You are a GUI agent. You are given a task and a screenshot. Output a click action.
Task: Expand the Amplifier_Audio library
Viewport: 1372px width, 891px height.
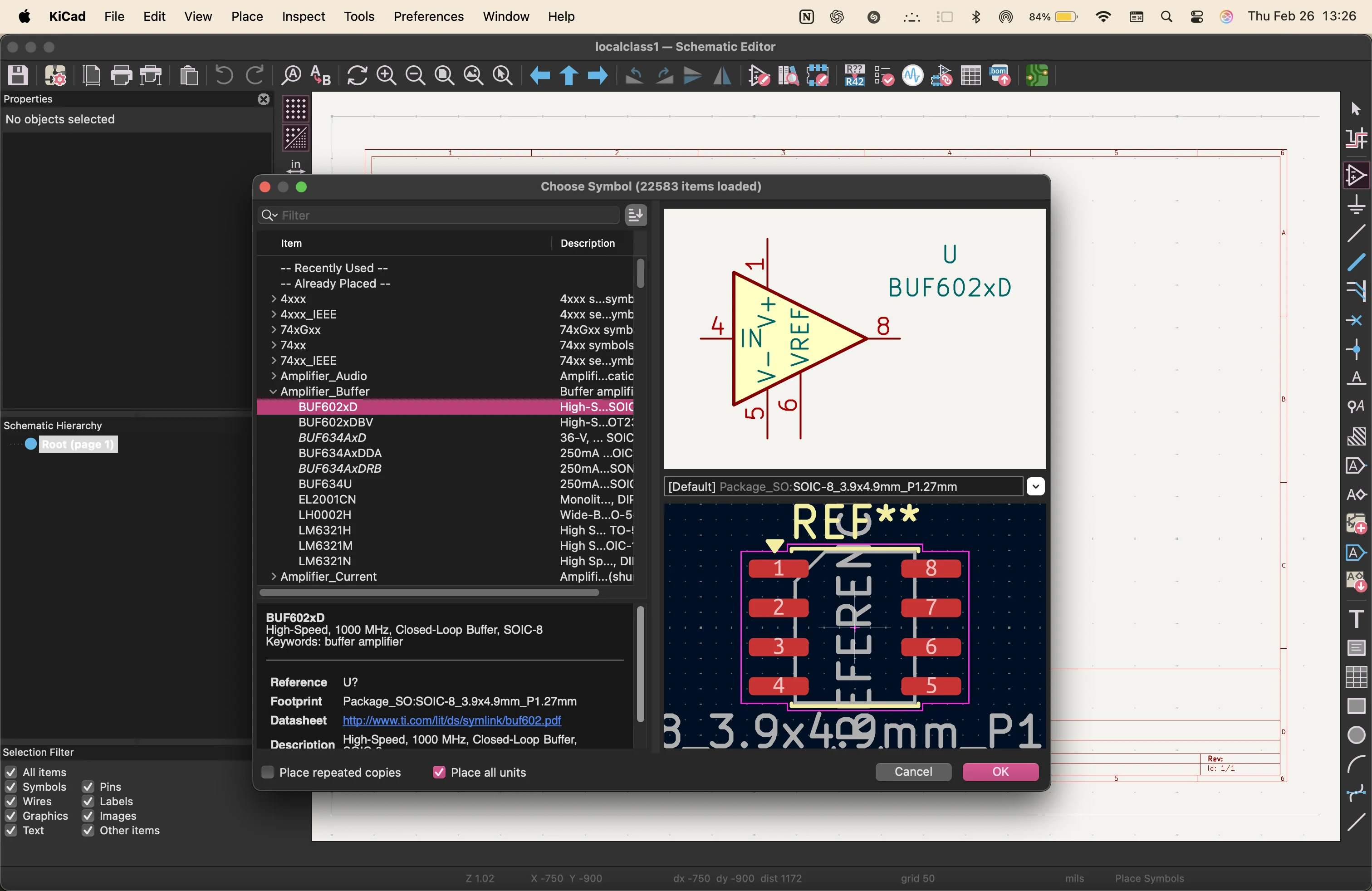[x=273, y=376]
